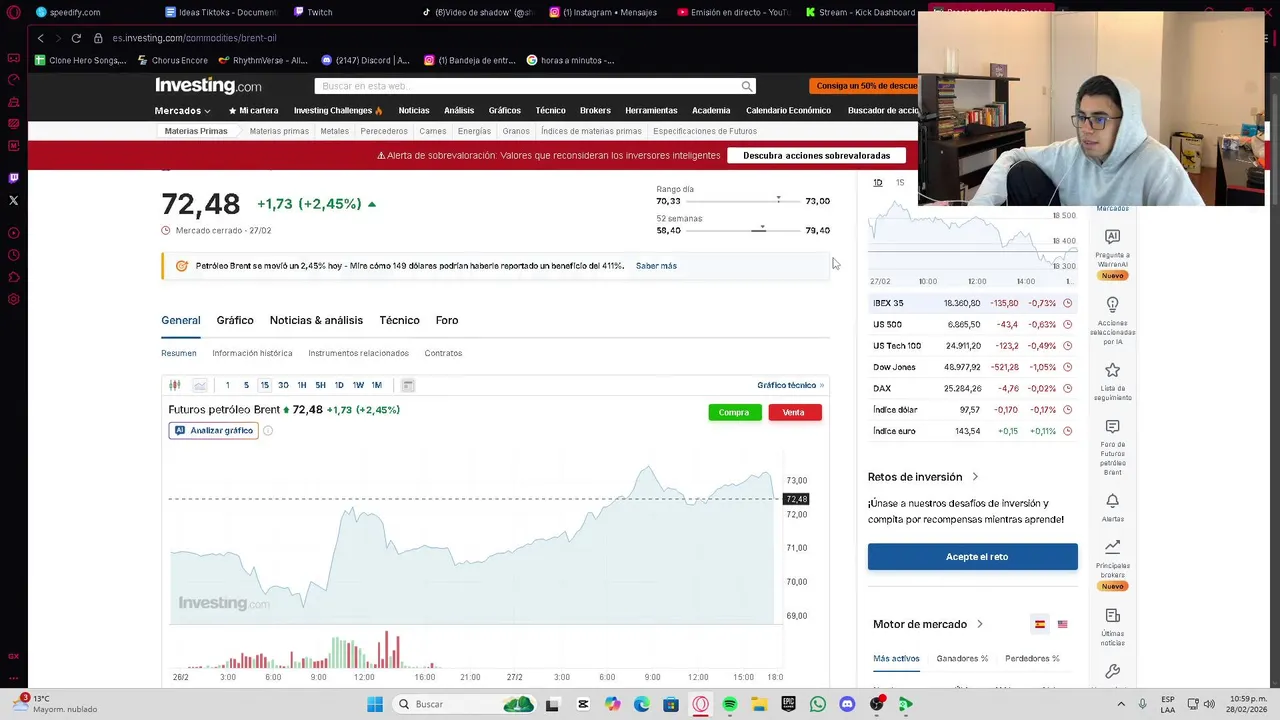Screen dimensions: 1280x720
Task: Follow the Saber más link
Action: [x=656, y=266]
